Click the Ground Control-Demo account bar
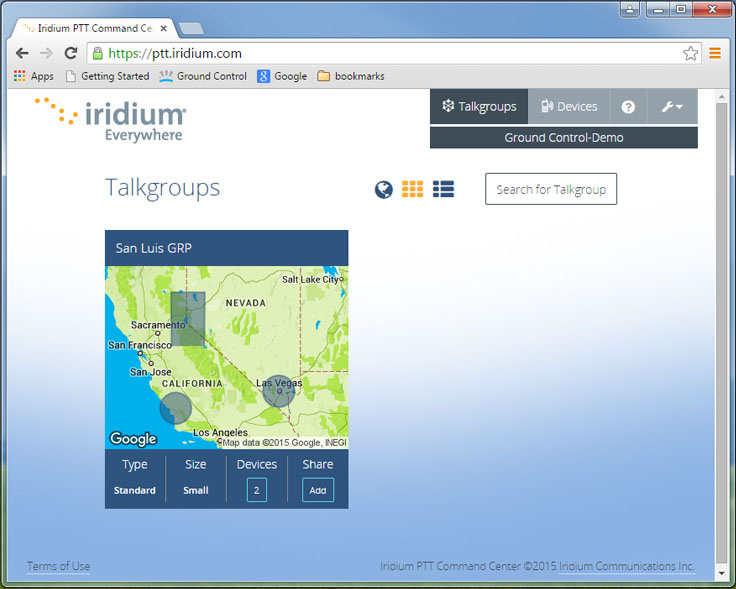736x589 pixels. (x=564, y=138)
